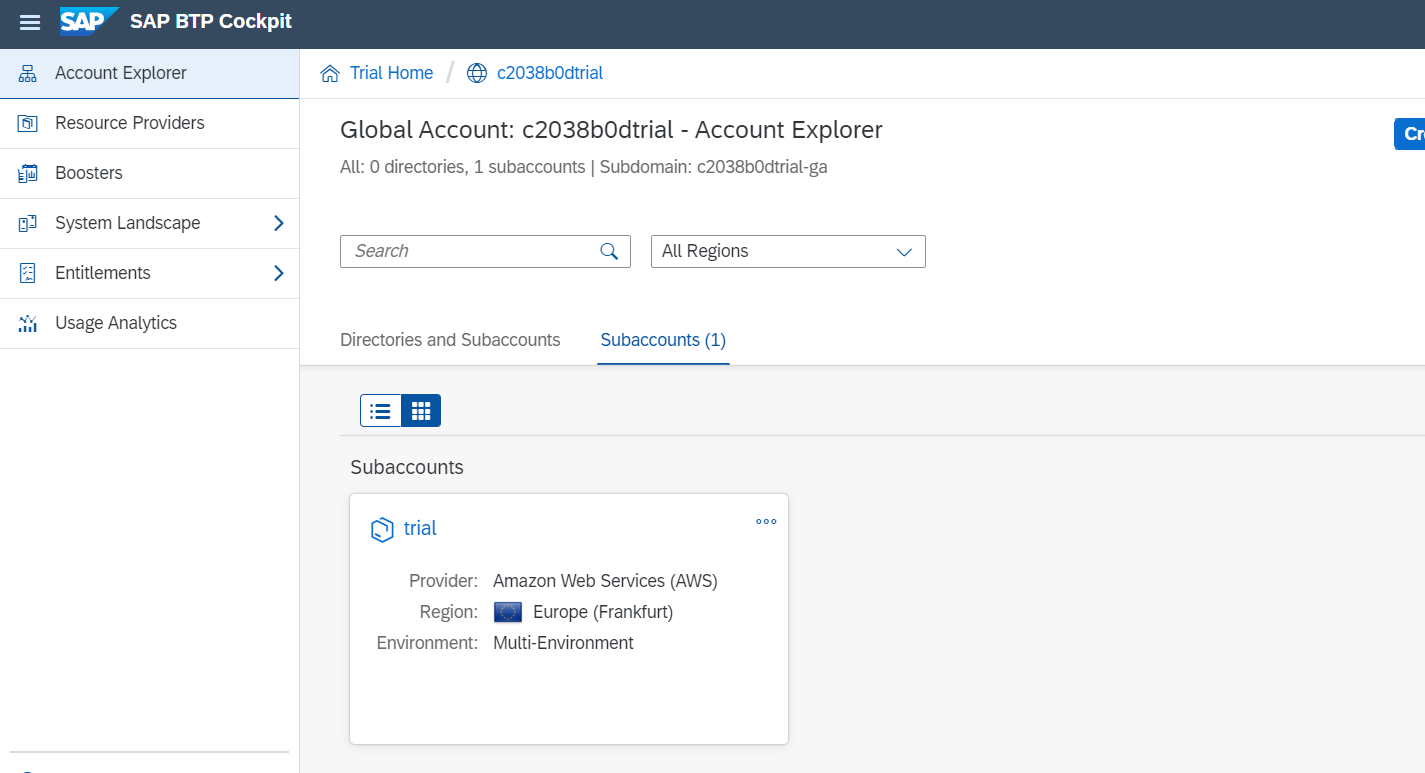
Task: Click the Boosters sidebar icon
Action: click(x=27, y=174)
